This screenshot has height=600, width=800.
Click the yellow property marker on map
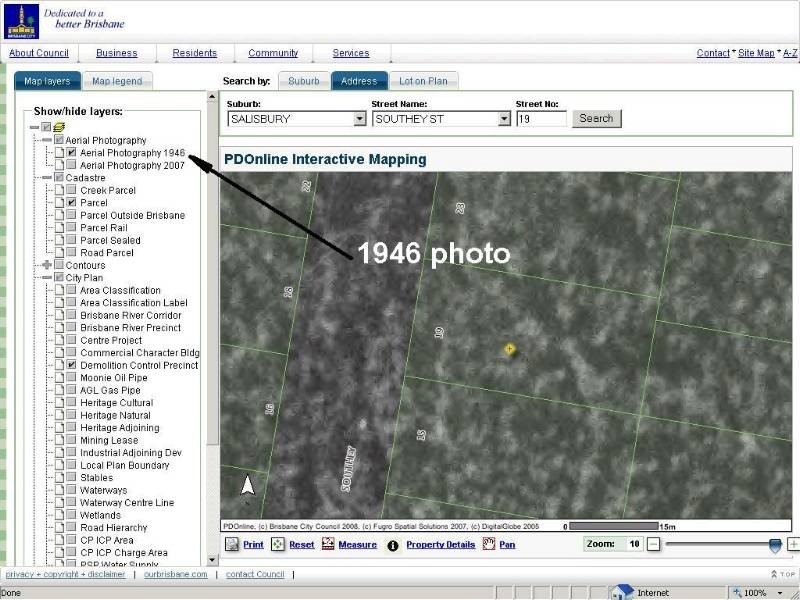click(510, 349)
